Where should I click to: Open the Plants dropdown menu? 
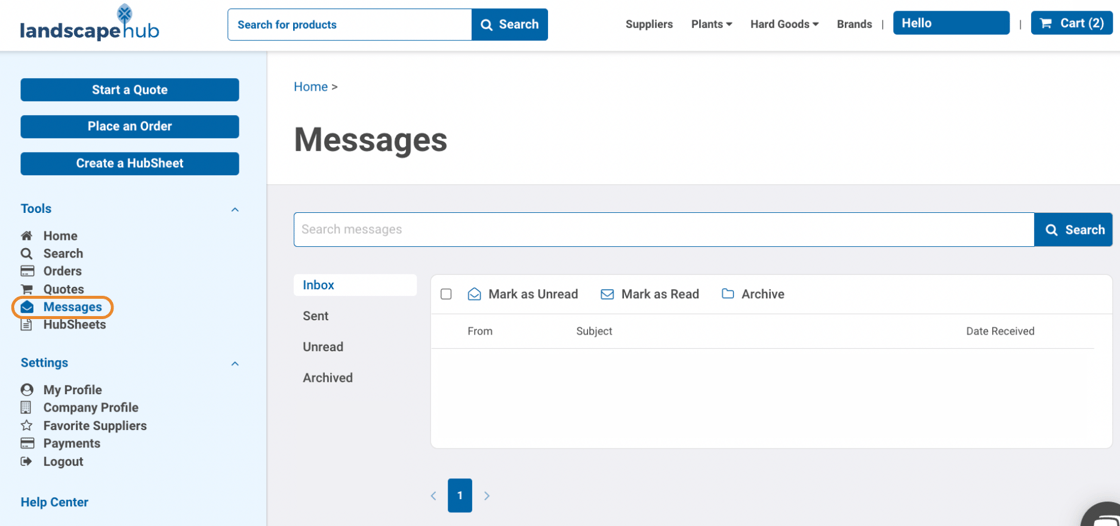(711, 24)
